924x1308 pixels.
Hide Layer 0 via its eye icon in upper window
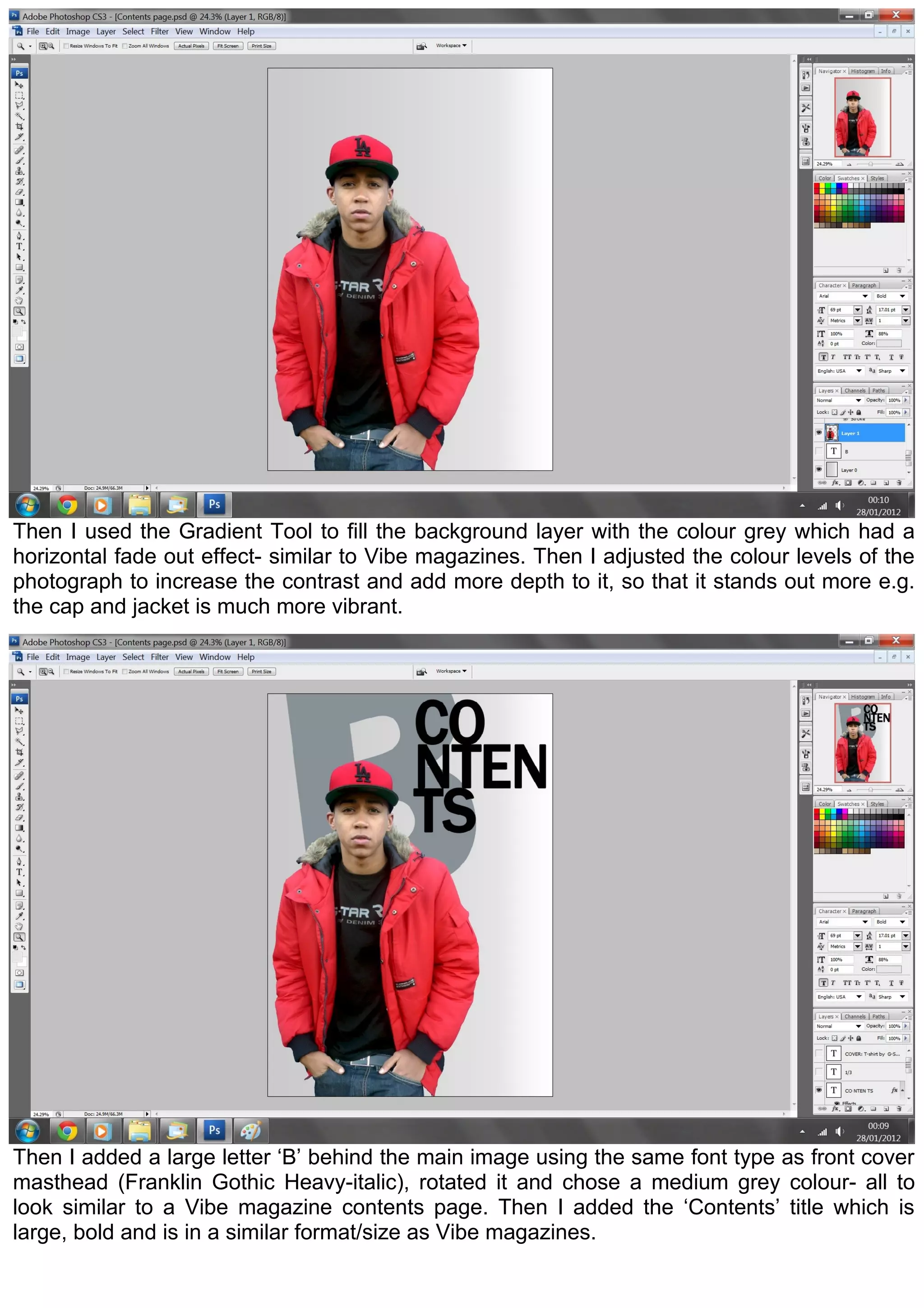pos(819,469)
